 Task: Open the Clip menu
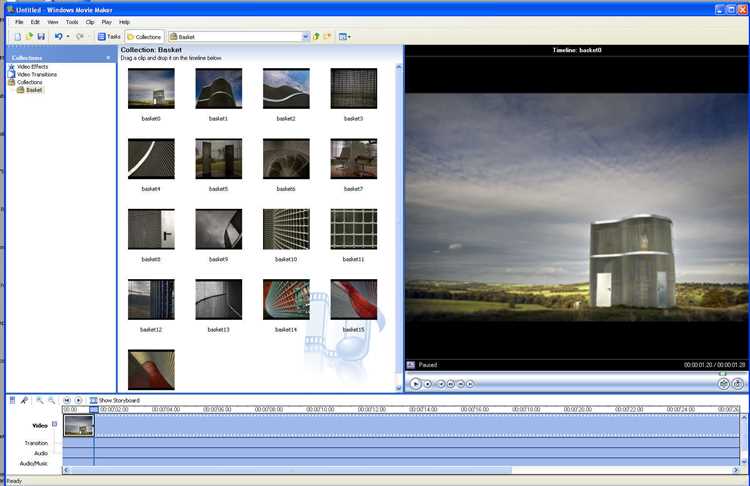[x=90, y=22]
